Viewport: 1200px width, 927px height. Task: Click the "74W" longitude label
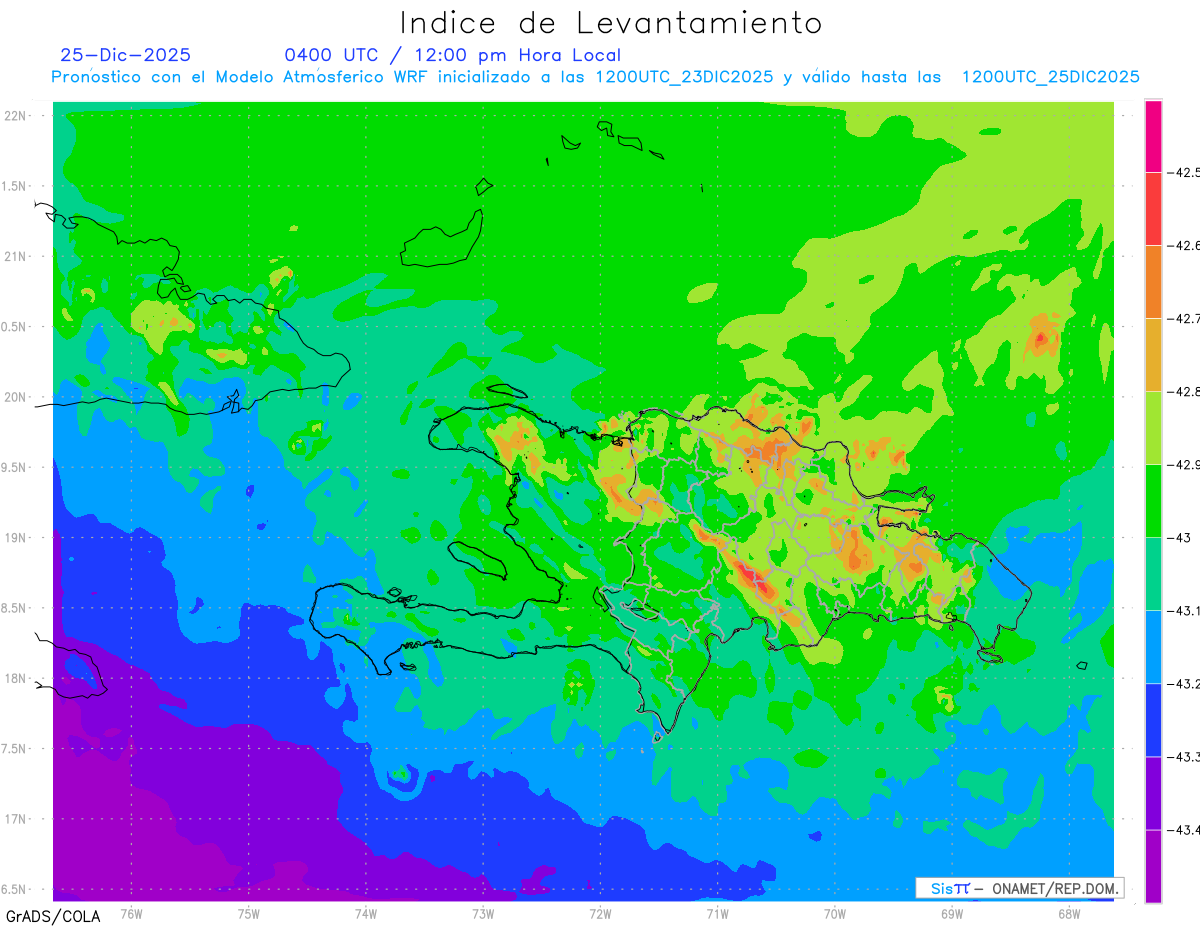(366, 913)
